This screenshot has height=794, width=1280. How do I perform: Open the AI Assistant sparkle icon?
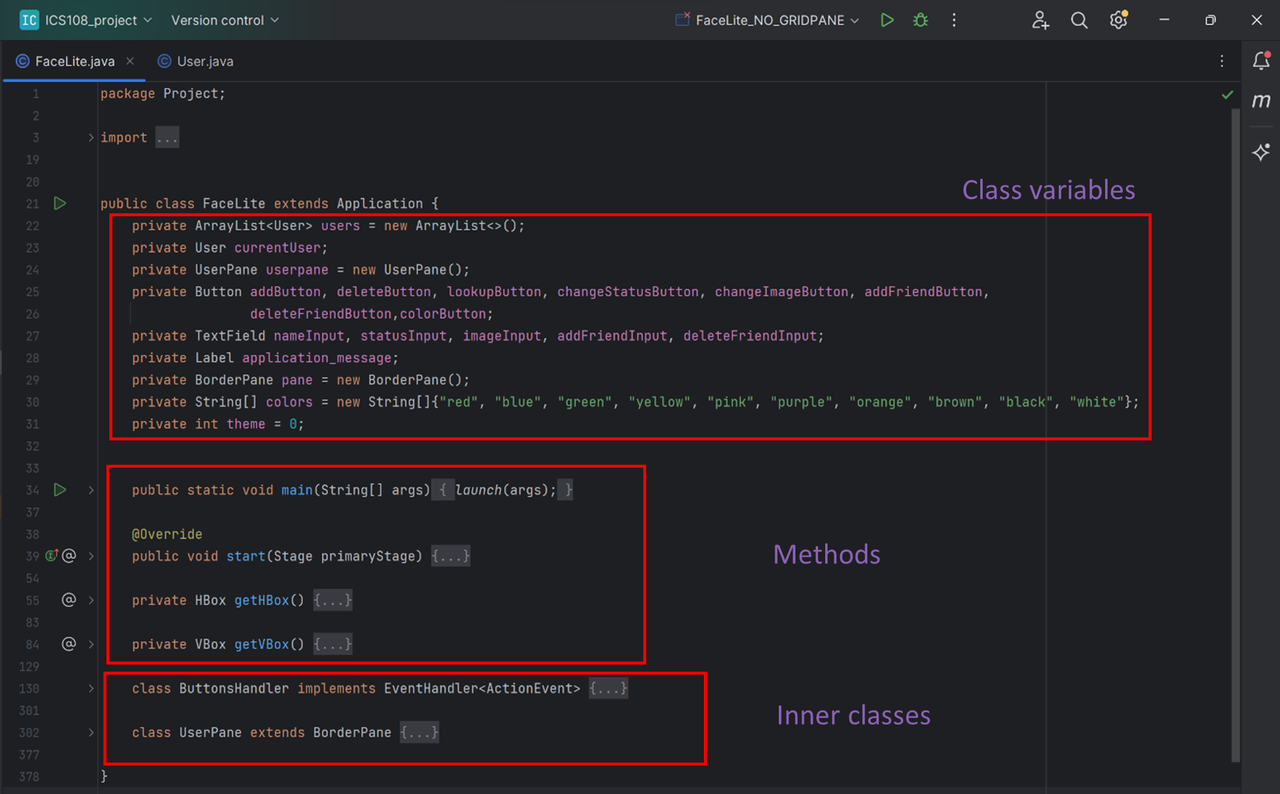[x=1261, y=152]
